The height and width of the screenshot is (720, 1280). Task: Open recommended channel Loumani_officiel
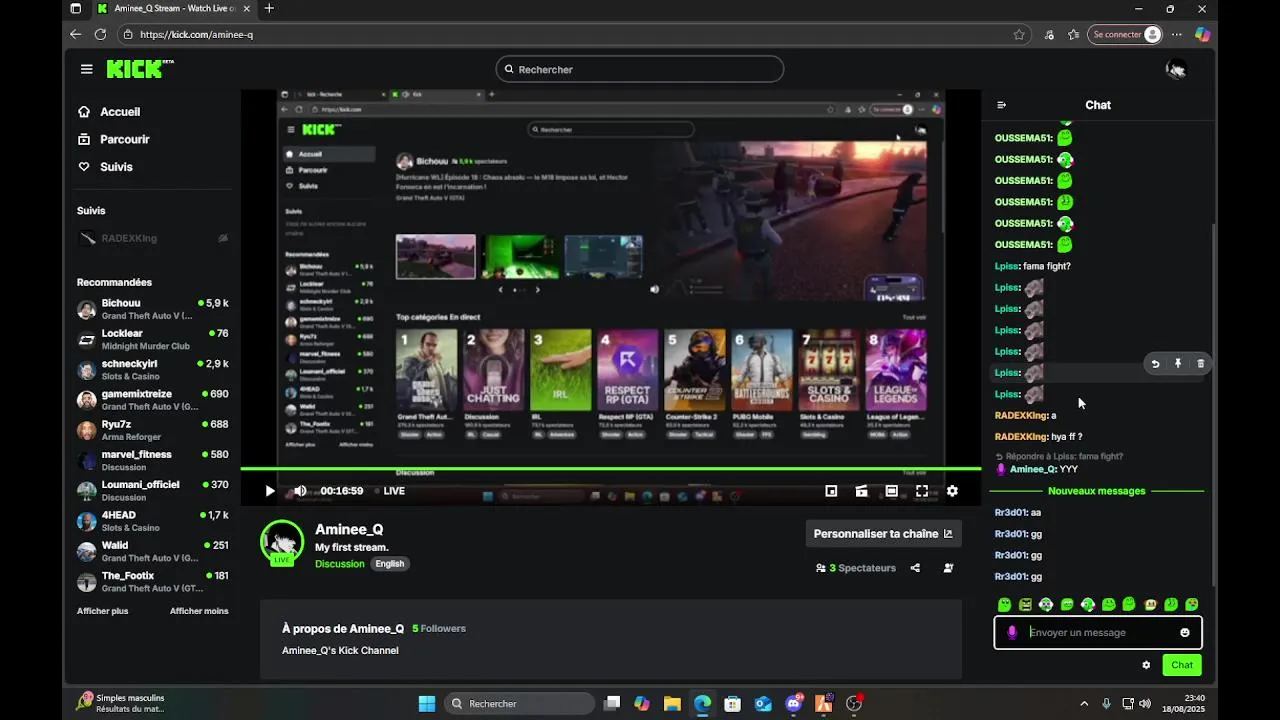pyautogui.click(x=153, y=490)
